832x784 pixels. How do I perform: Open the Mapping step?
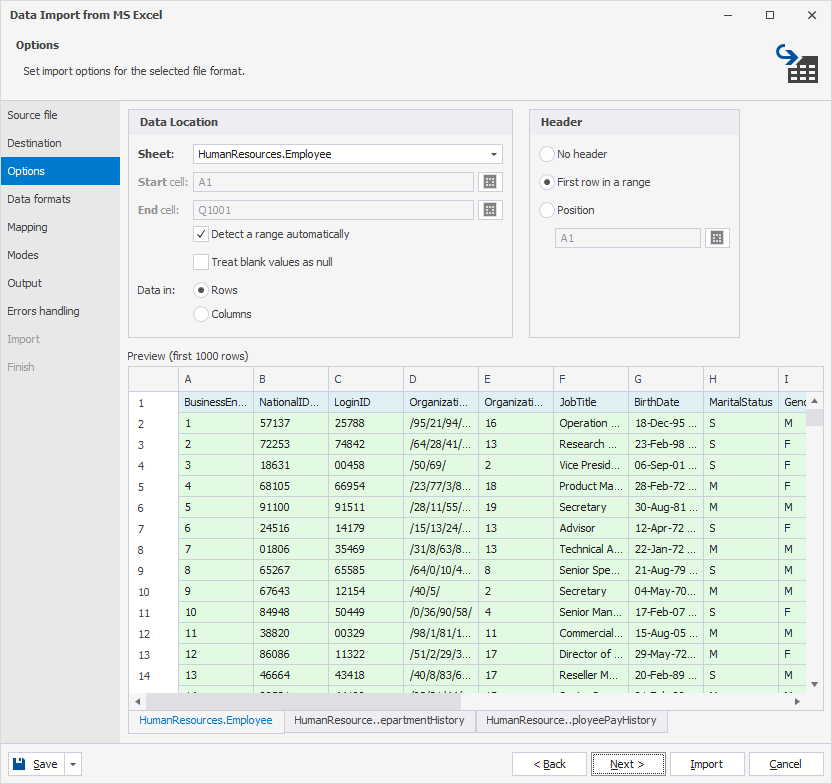[60, 227]
